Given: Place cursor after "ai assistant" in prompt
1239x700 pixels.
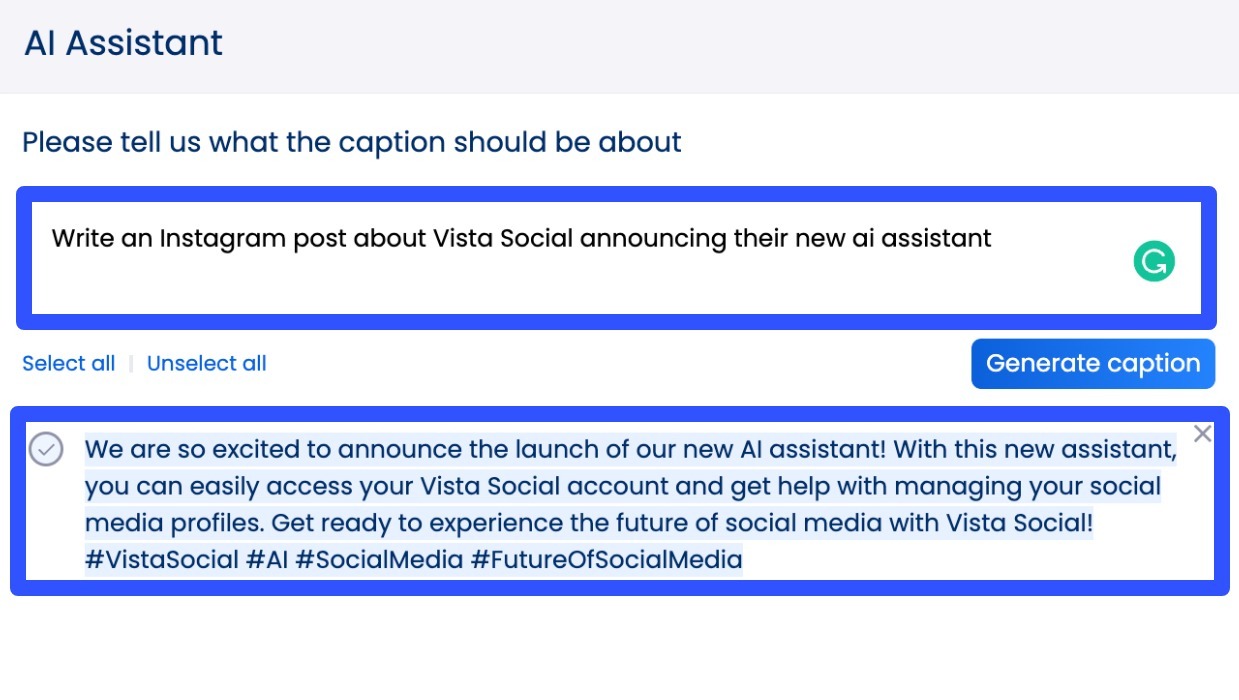Looking at the screenshot, I should point(992,239).
